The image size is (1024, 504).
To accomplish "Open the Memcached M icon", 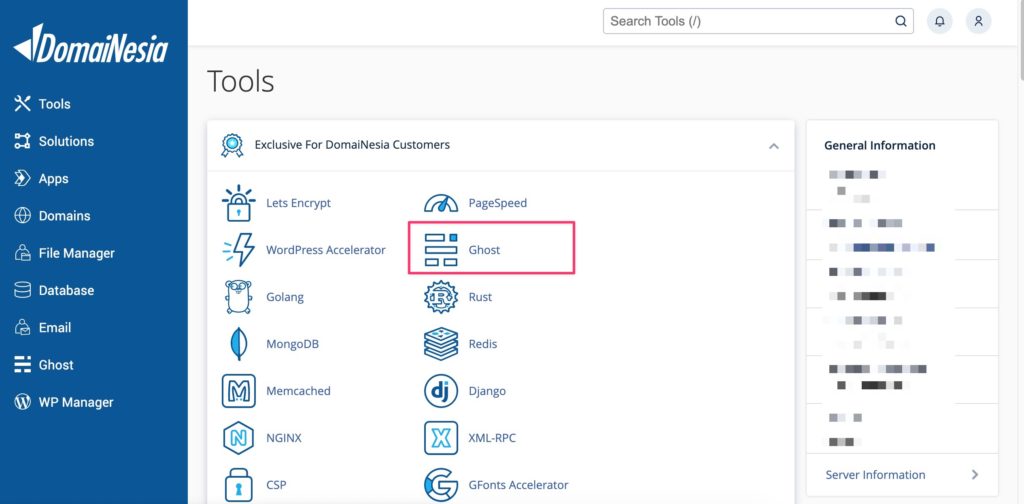I will pyautogui.click(x=238, y=391).
